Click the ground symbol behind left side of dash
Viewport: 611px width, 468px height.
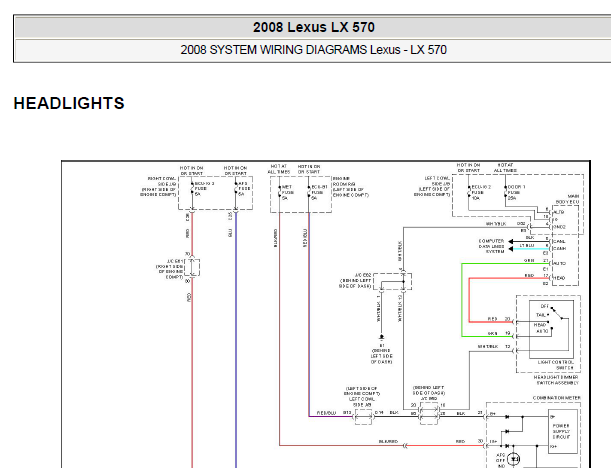381,337
